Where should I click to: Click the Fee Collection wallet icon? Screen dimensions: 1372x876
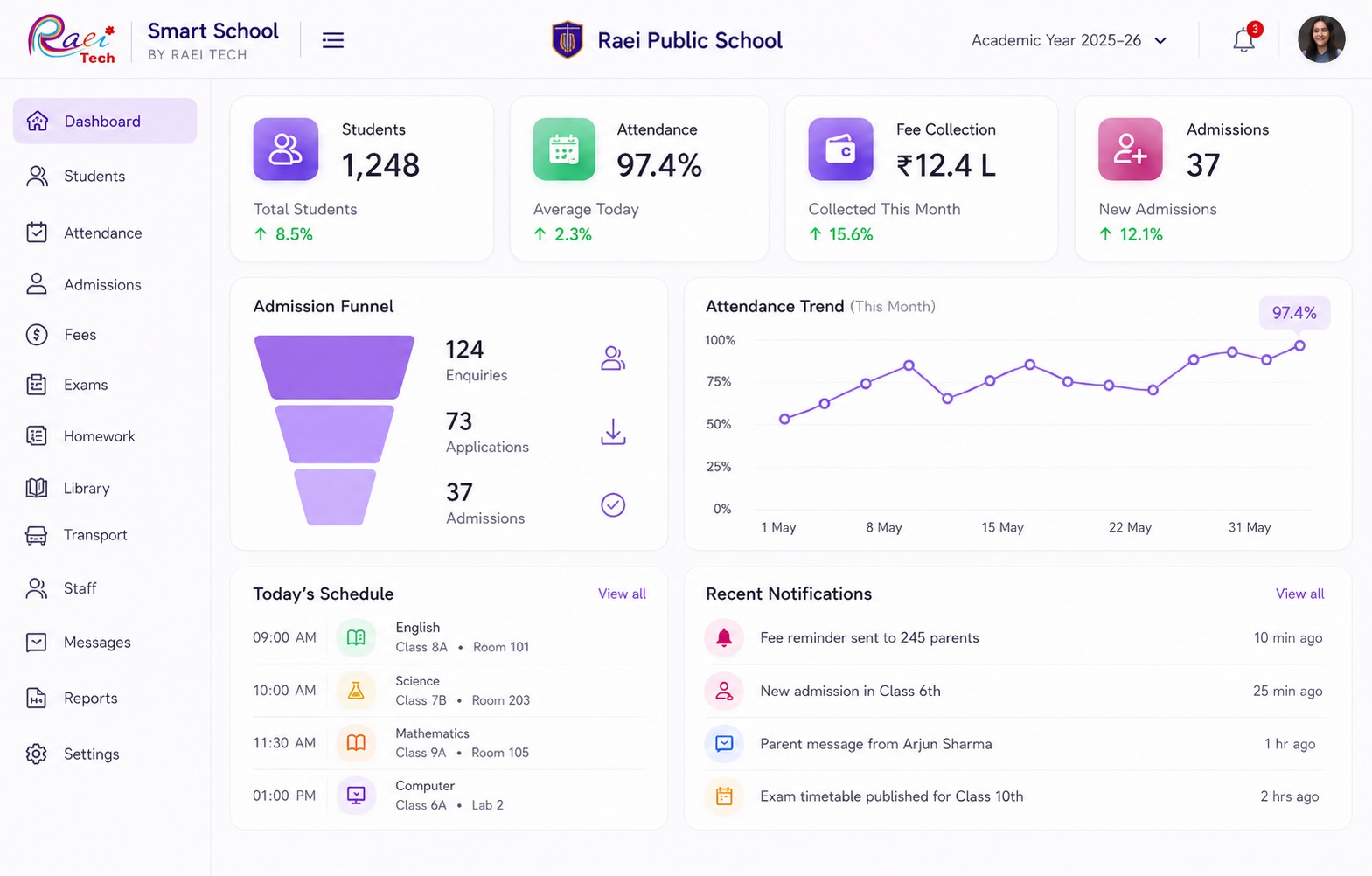click(840, 149)
